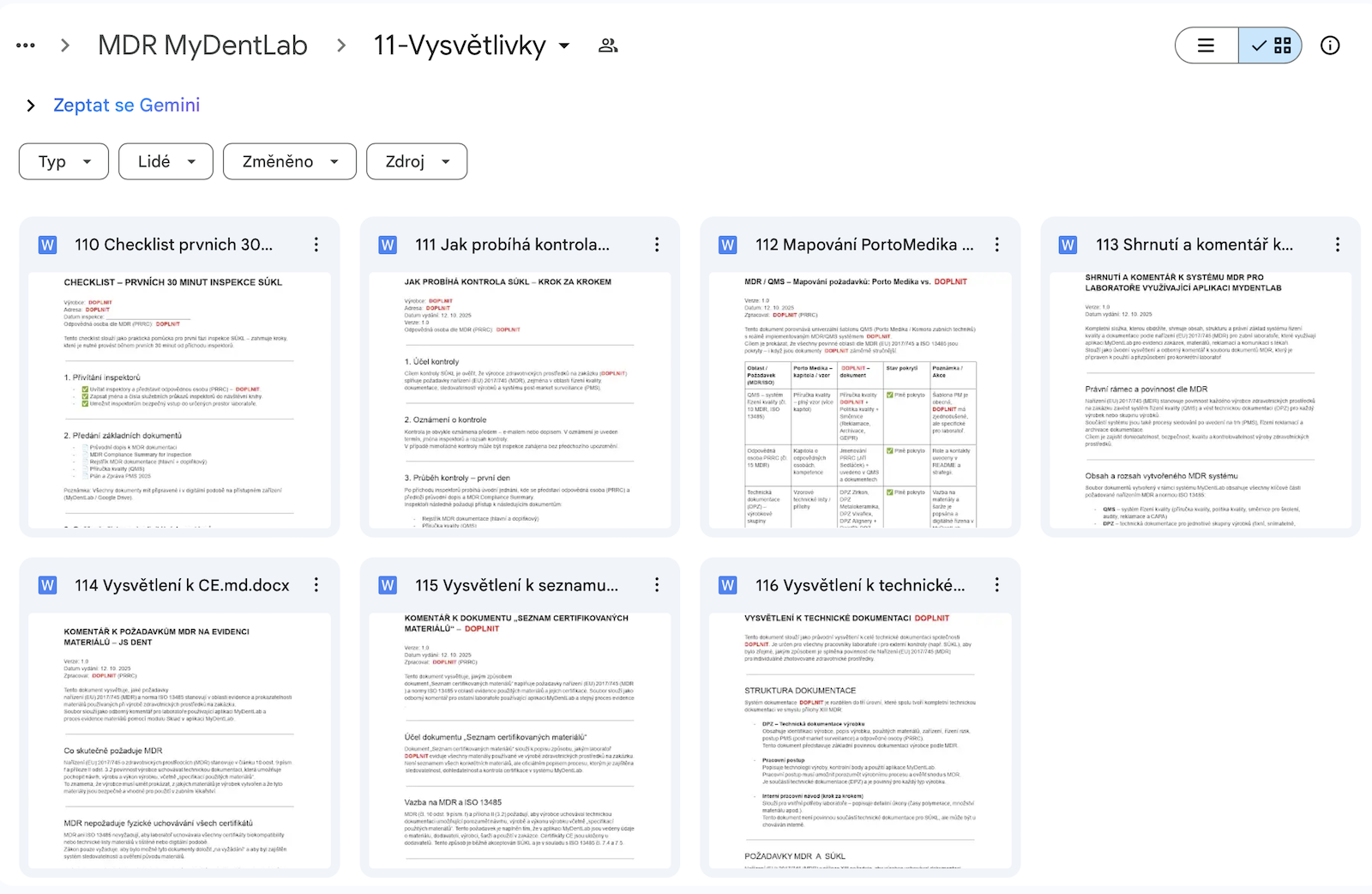Expand the 11-Vysvětlivky folder dropdown menu

564,45
